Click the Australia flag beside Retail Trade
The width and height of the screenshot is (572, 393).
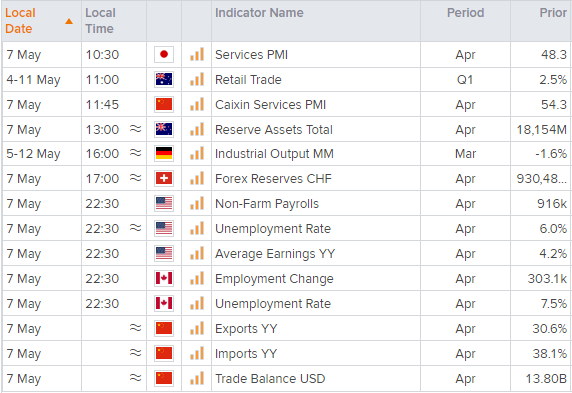point(164,79)
